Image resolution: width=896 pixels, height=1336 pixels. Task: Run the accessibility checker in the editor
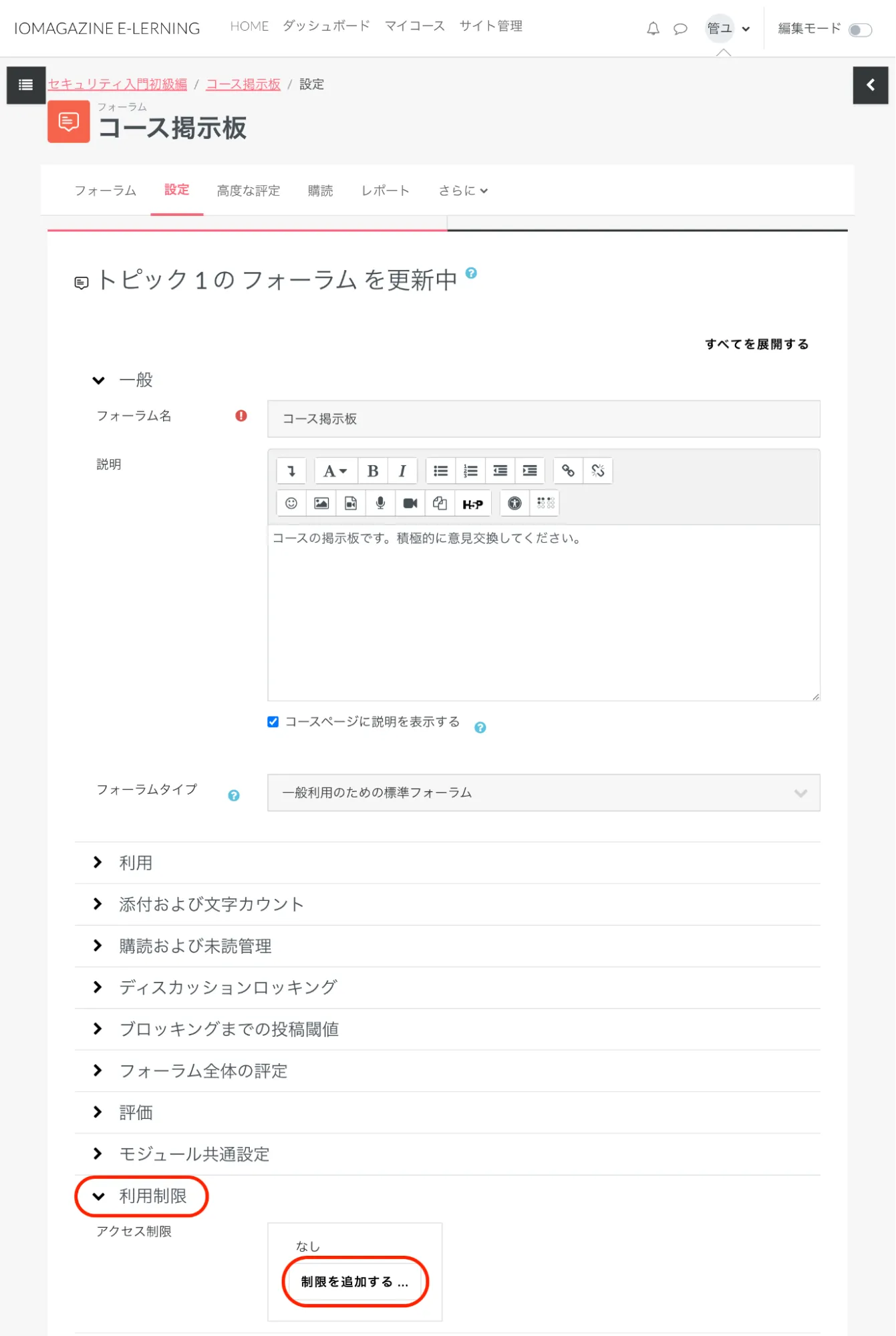(x=514, y=503)
